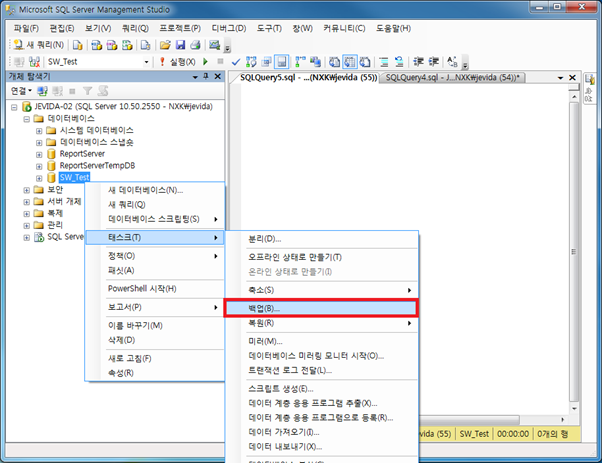
Task: Click the SW_Test status bar entry
Action: click(474, 434)
